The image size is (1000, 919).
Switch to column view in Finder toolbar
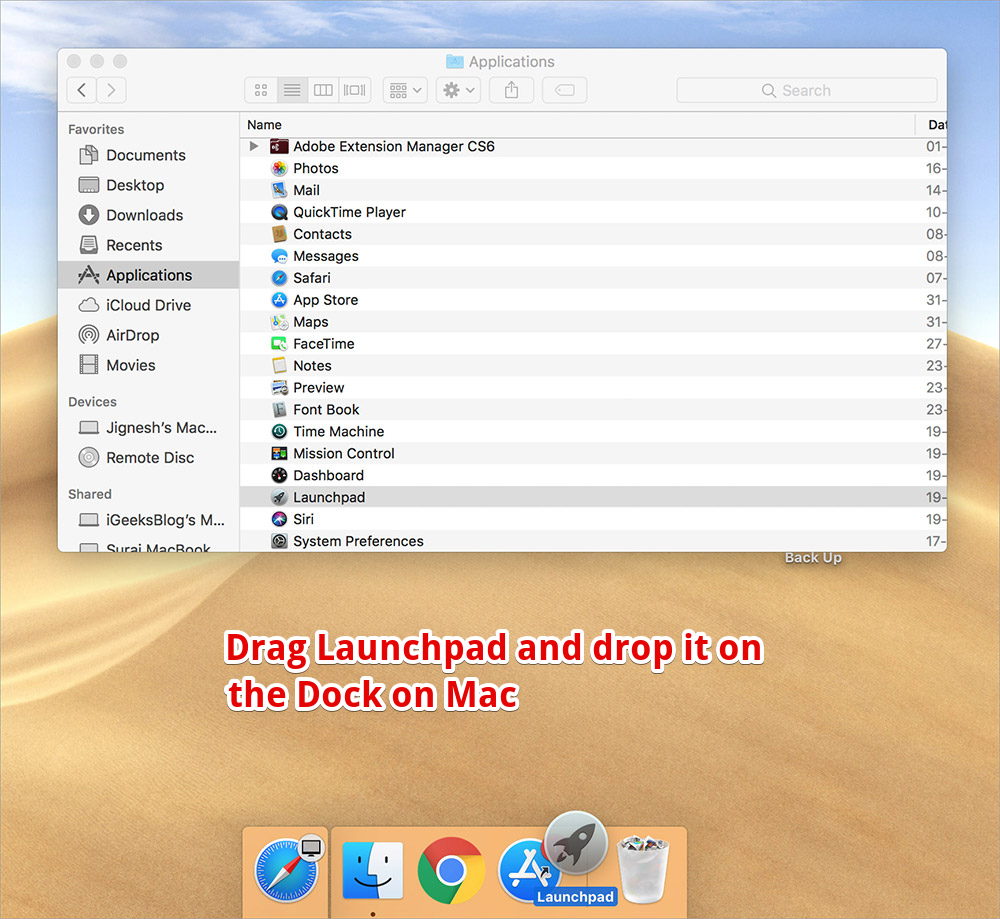323,90
